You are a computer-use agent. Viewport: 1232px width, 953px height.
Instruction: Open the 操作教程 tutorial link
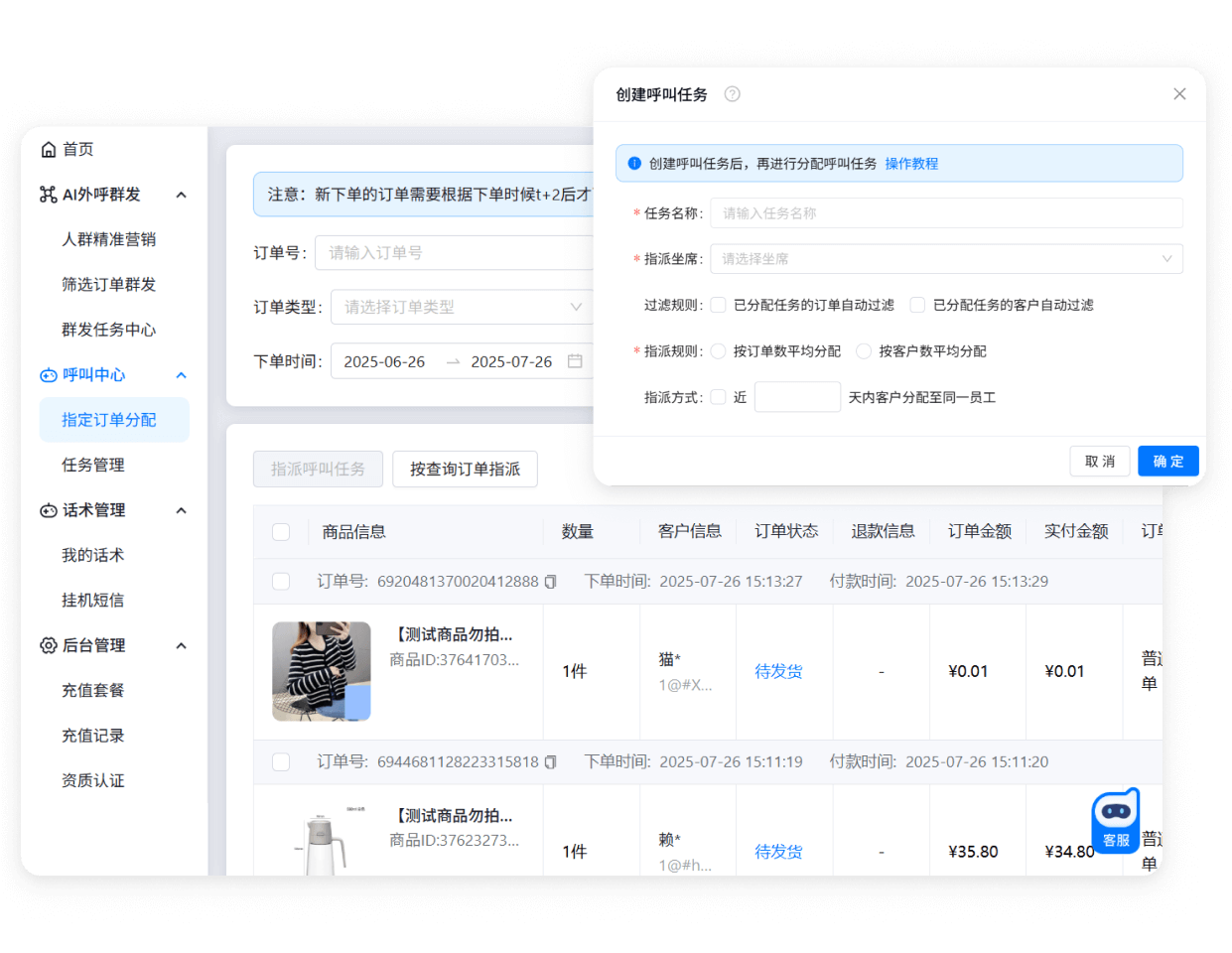pos(911,163)
